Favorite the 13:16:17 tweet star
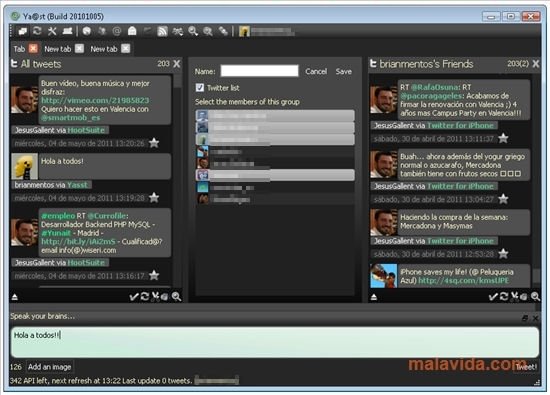Viewport: 550px width, 395px height. tap(154, 275)
